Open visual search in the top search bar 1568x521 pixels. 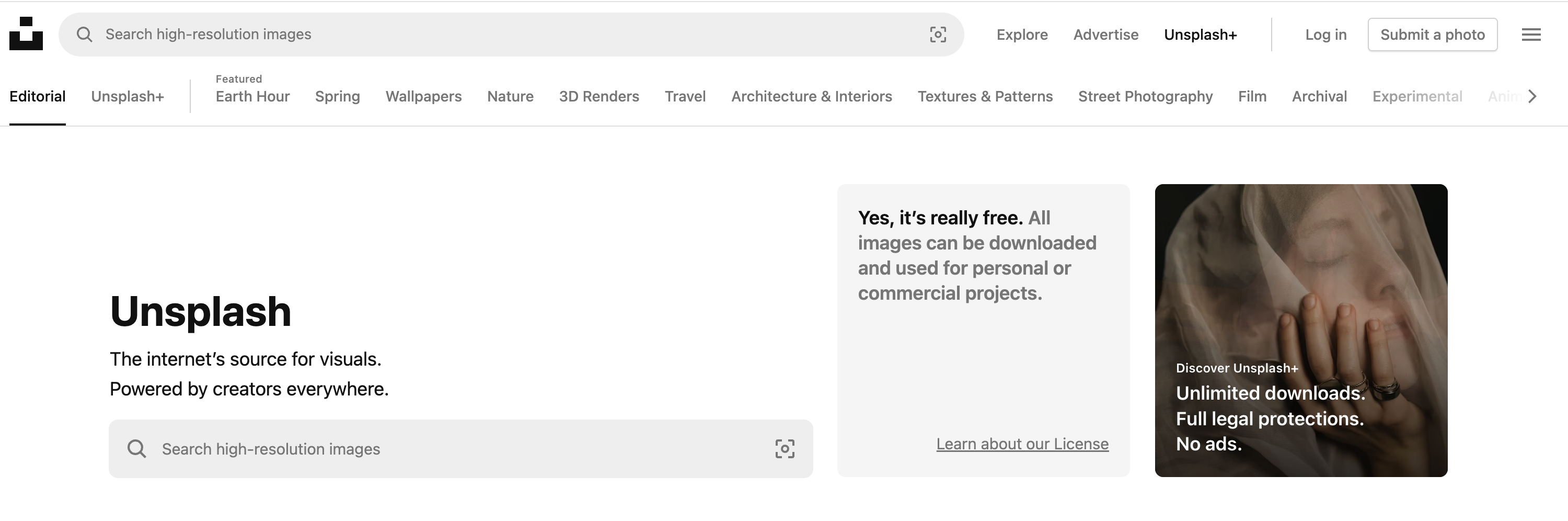[937, 35]
